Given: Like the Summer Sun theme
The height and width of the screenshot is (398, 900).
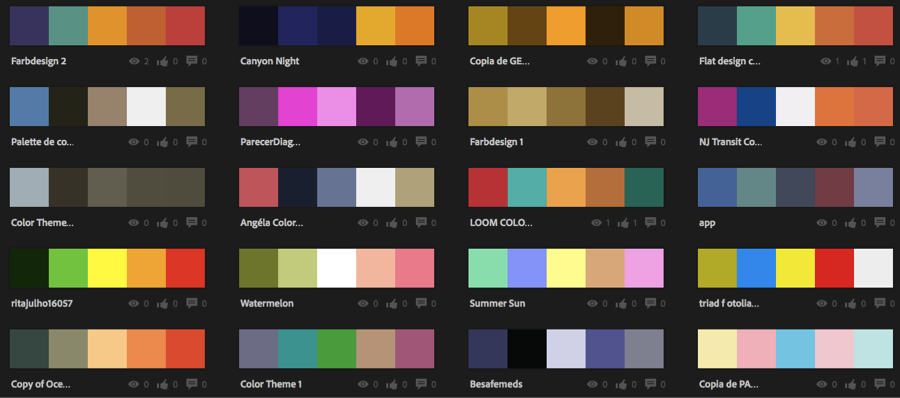Looking at the screenshot, I should click(622, 303).
